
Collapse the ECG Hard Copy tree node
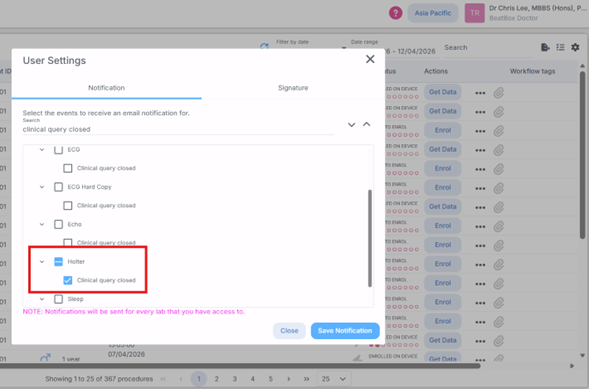point(42,187)
